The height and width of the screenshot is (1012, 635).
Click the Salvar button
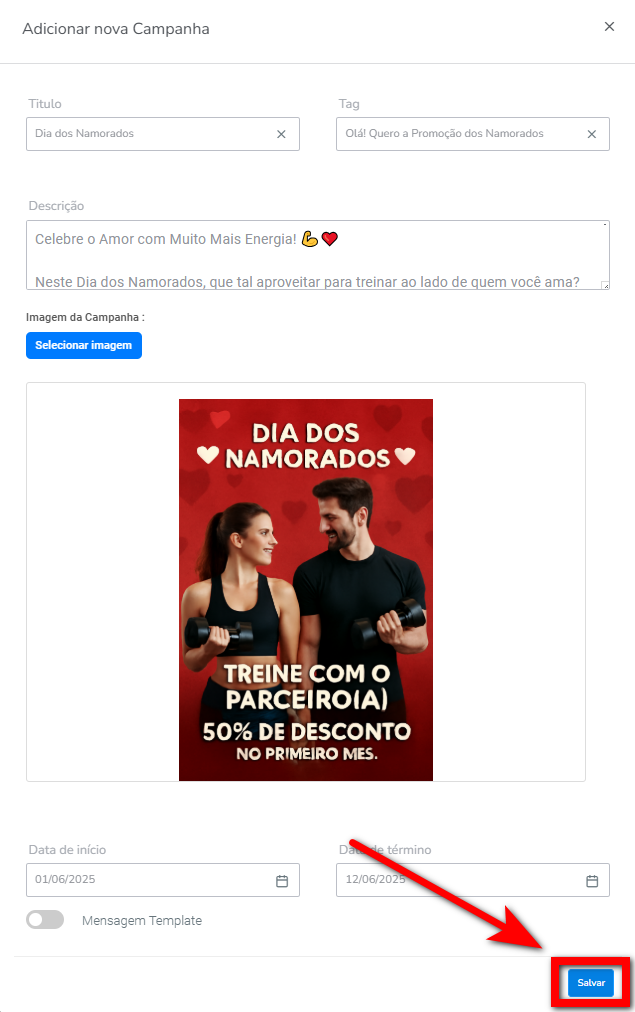[591, 982]
